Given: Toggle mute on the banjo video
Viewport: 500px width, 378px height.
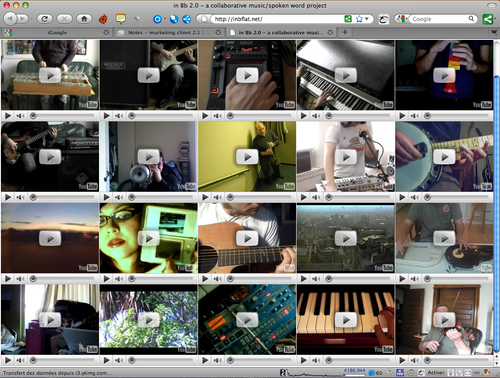Looking at the screenshot, I should click(415, 197).
